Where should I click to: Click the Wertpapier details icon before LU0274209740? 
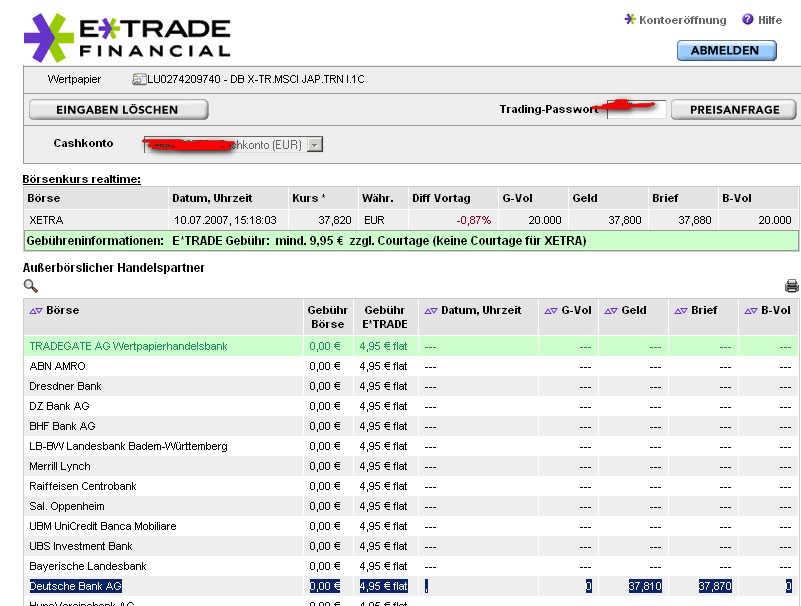tap(138, 79)
